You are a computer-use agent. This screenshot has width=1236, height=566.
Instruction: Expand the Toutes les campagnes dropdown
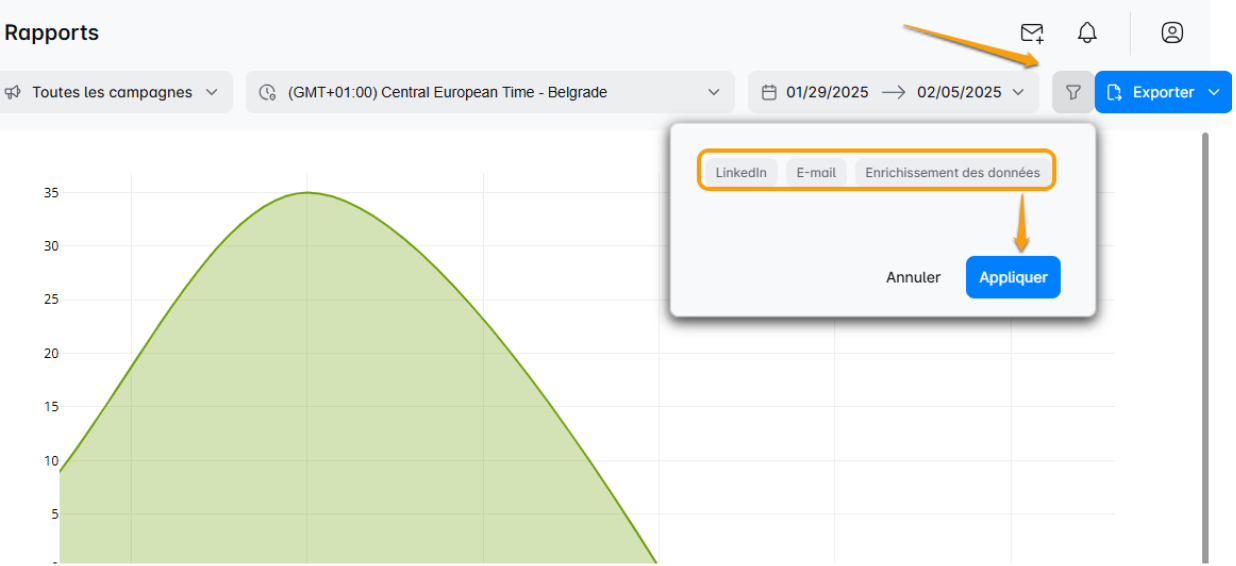tap(211, 92)
